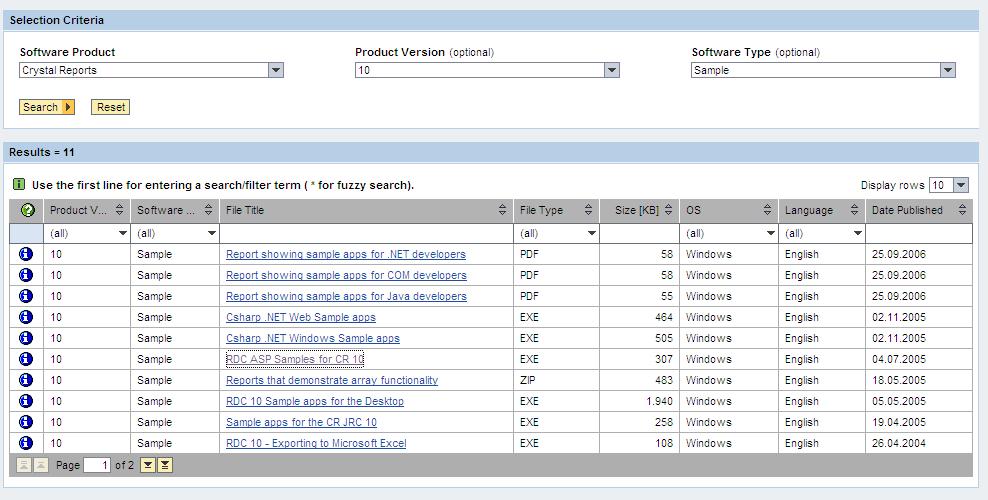The height and width of the screenshot is (500, 988).
Task: Open info for the COM developers report row
Action: click(26, 275)
